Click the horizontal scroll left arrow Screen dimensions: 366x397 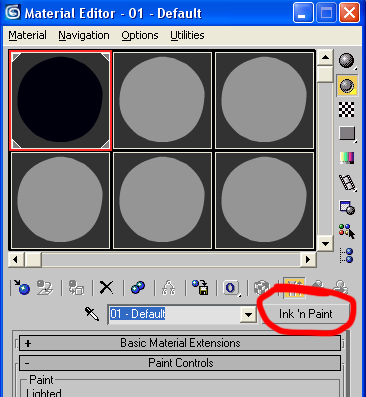(16, 260)
